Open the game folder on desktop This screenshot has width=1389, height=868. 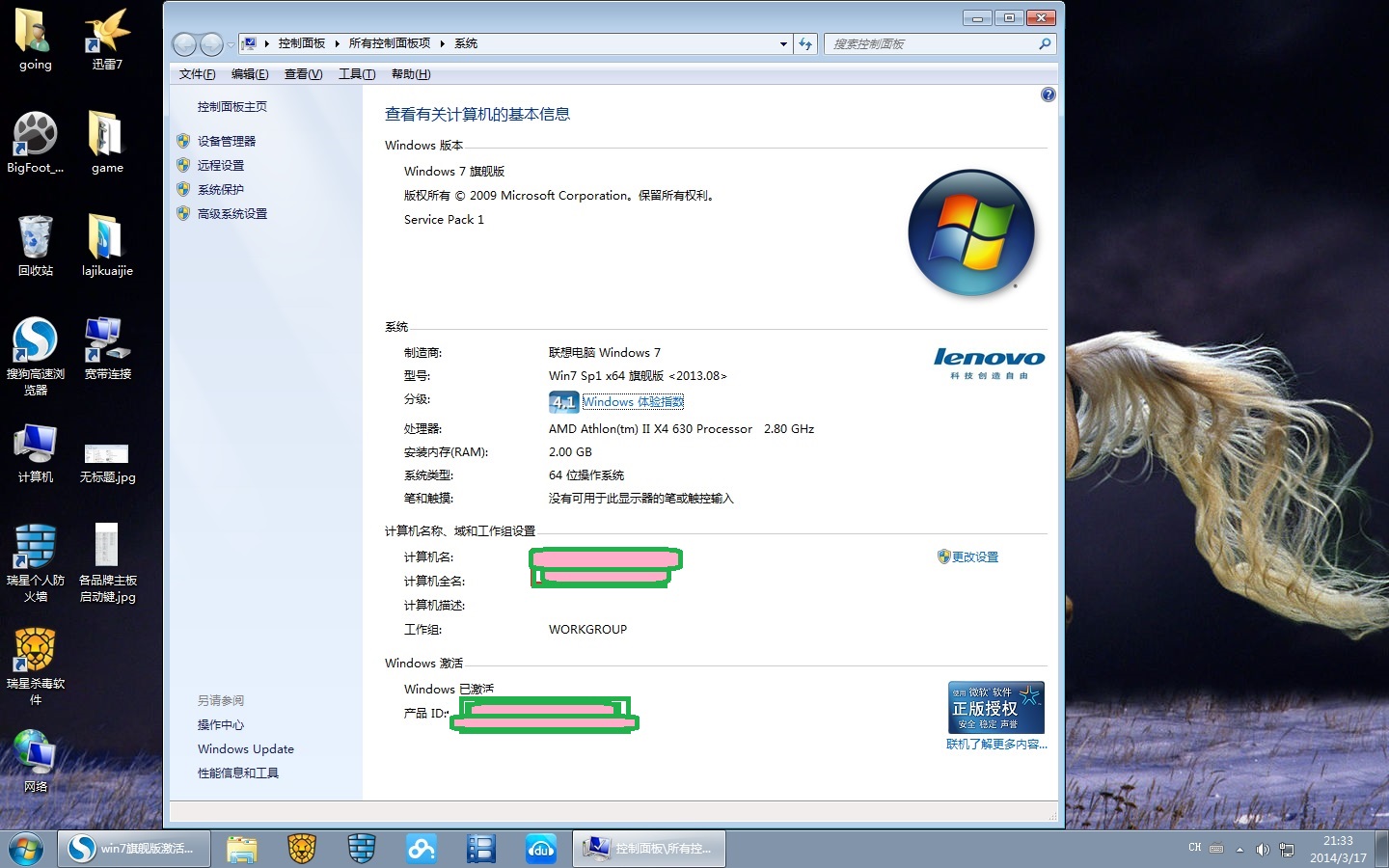pyautogui.click(x=107, y=142)
